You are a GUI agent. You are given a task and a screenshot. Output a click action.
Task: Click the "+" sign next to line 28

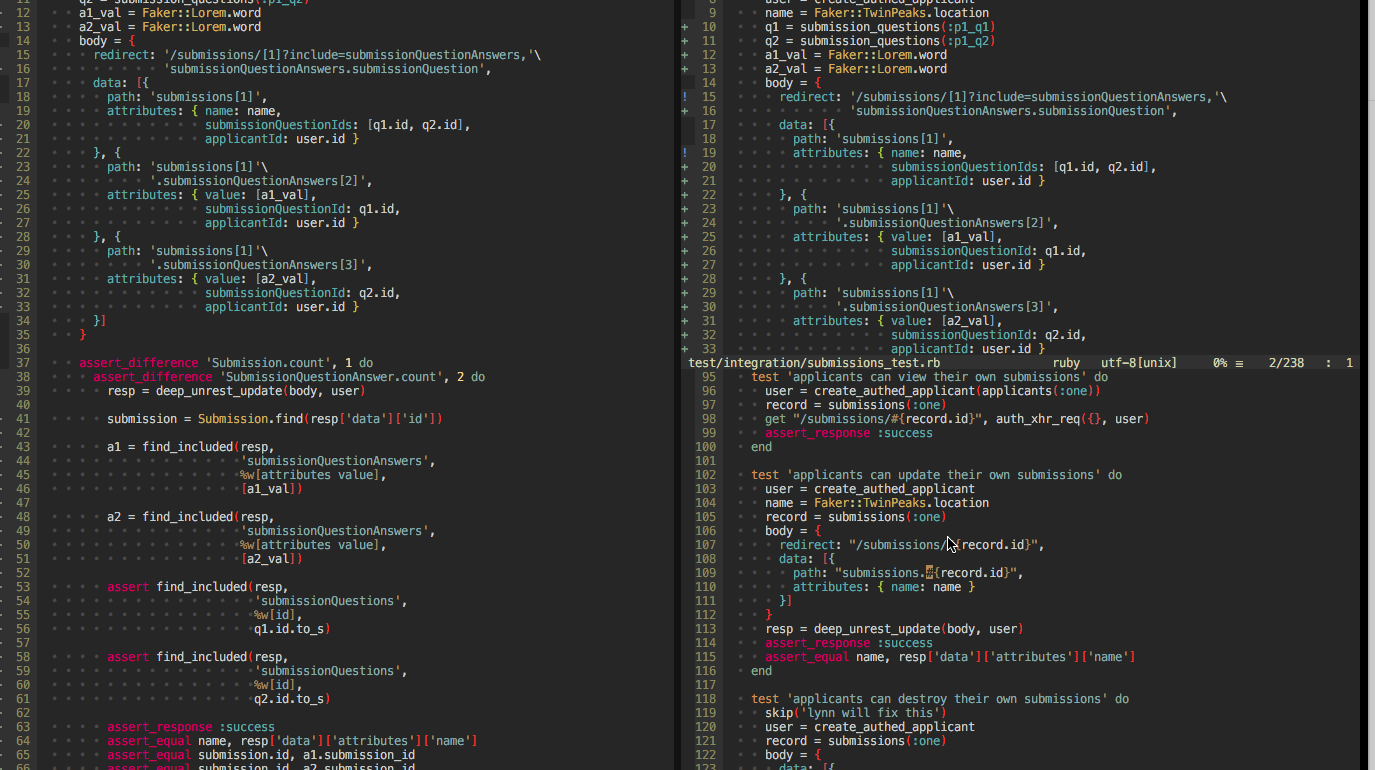click(684, 278)
